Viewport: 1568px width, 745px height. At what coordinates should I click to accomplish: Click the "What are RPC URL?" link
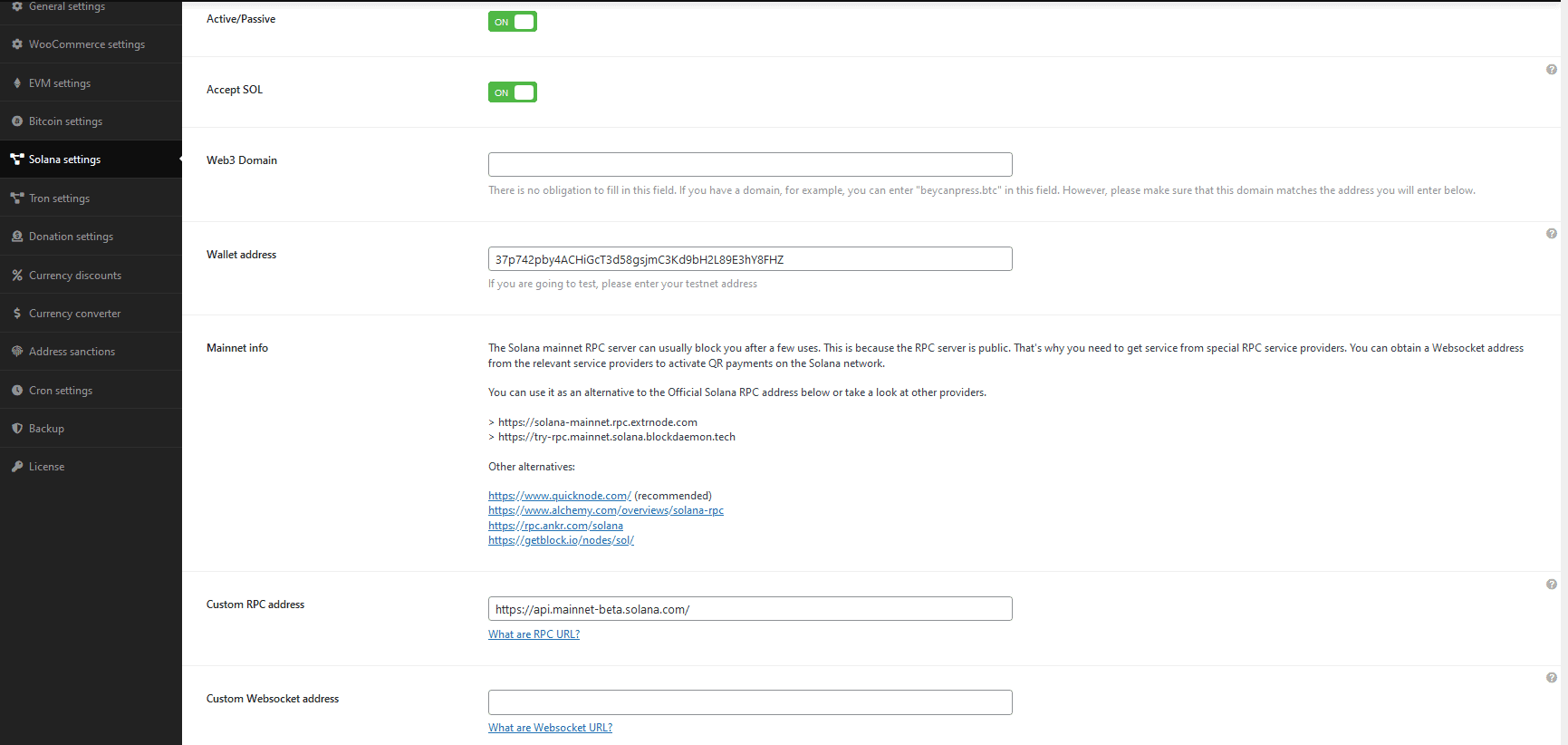(534, 634)
